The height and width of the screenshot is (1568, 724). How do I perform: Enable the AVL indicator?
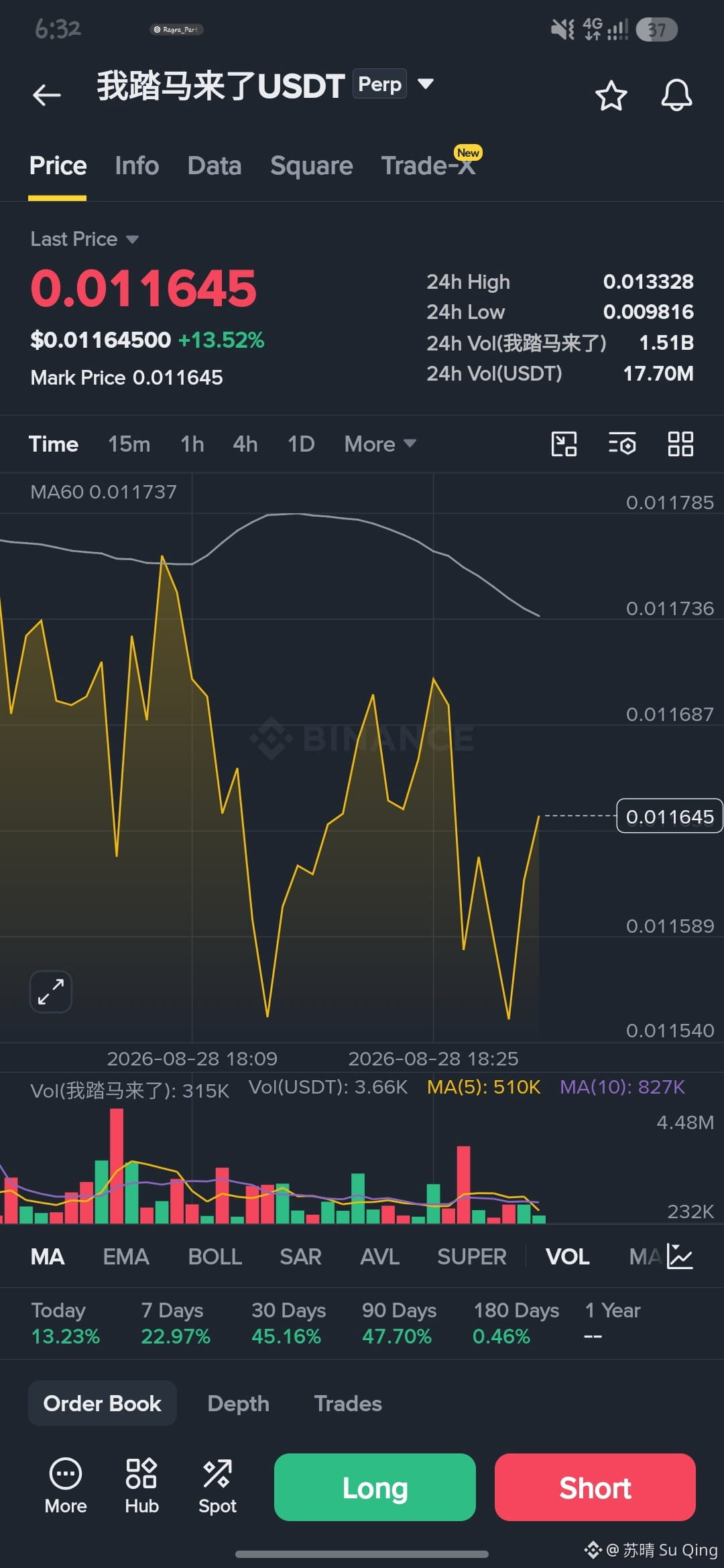click(380, 1256)
